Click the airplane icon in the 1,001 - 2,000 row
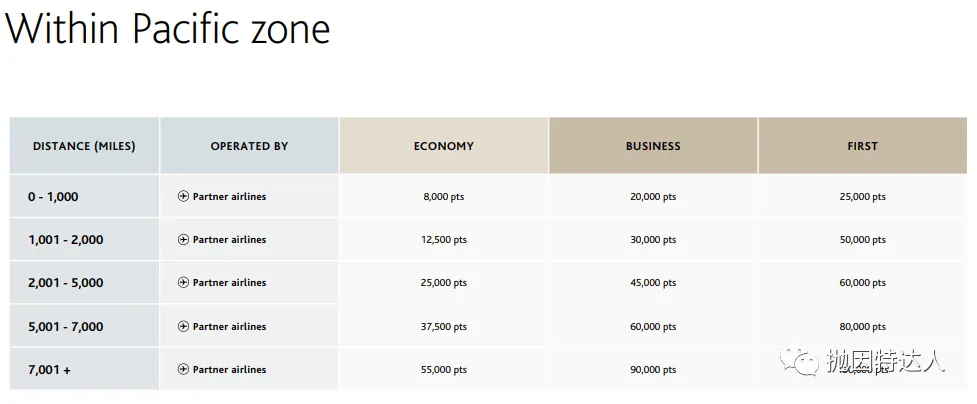This screenshot has width=977, height=404. tap(183, 240)
